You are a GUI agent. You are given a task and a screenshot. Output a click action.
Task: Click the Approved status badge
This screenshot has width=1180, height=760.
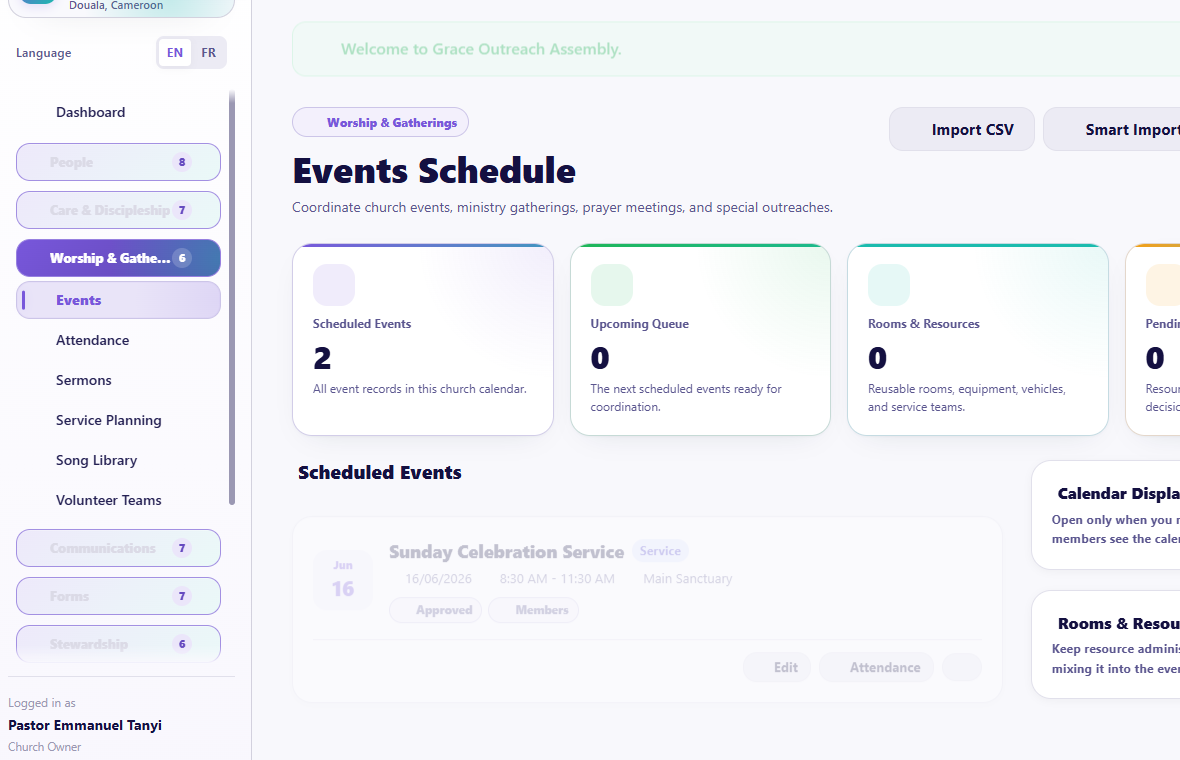pyautogui.click(x=435, y=610)
